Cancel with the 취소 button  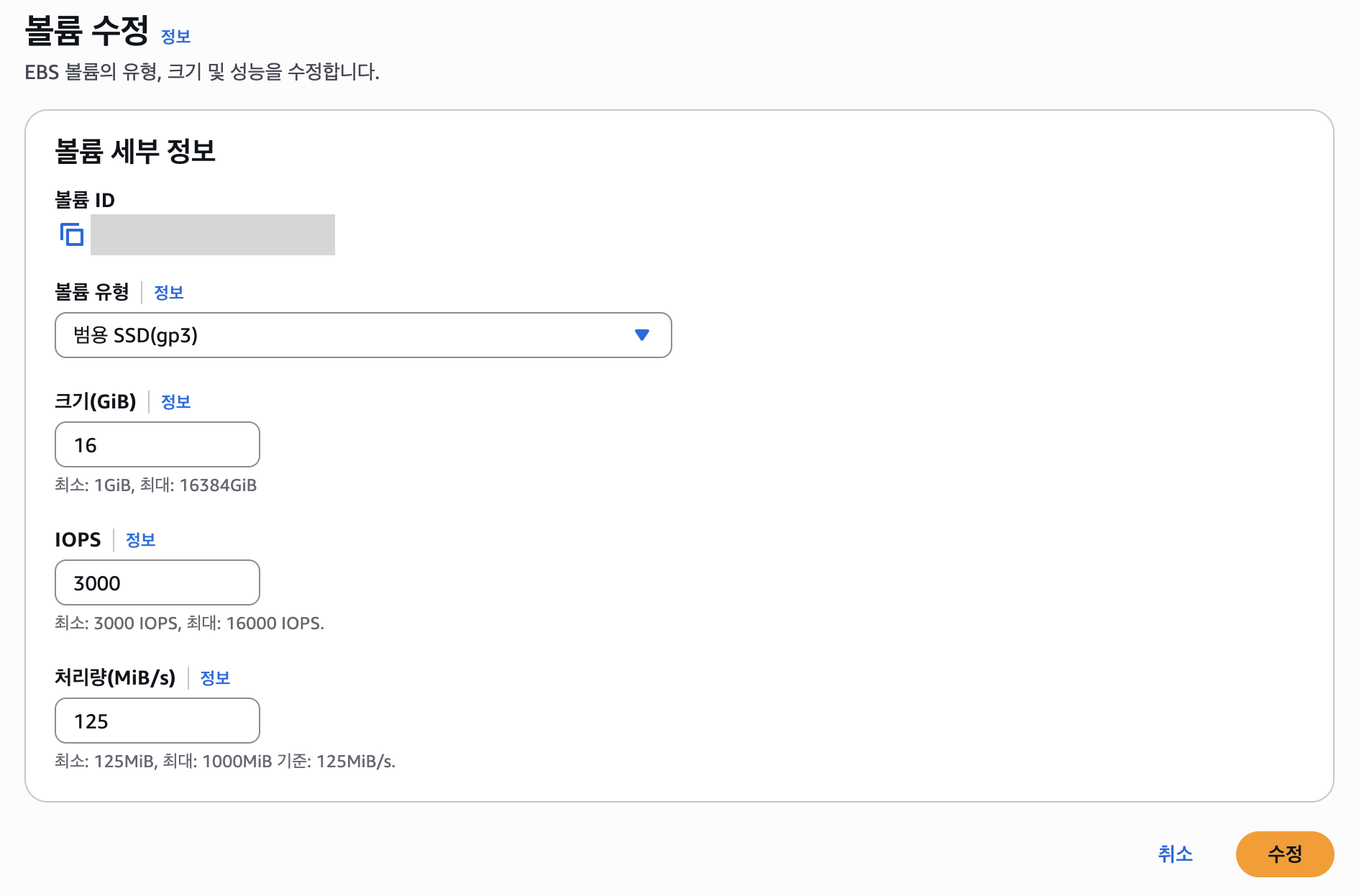point(1176,854)
